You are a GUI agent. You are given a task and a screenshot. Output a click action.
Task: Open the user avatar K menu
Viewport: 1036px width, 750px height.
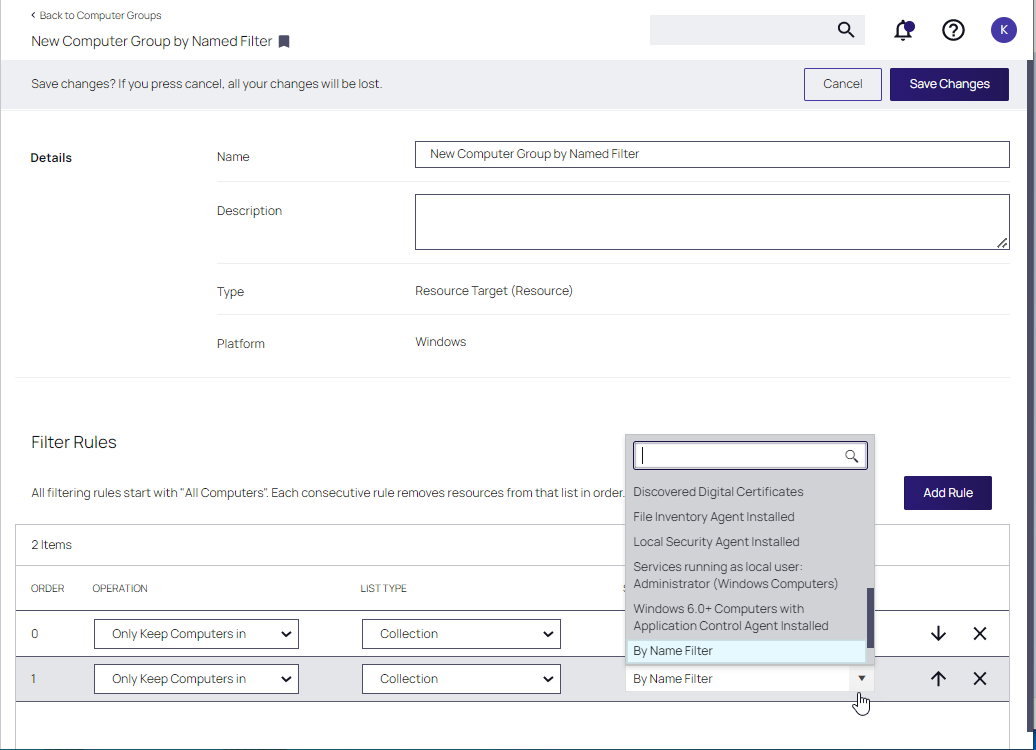pyautogui.click(x=1003, y=30)
